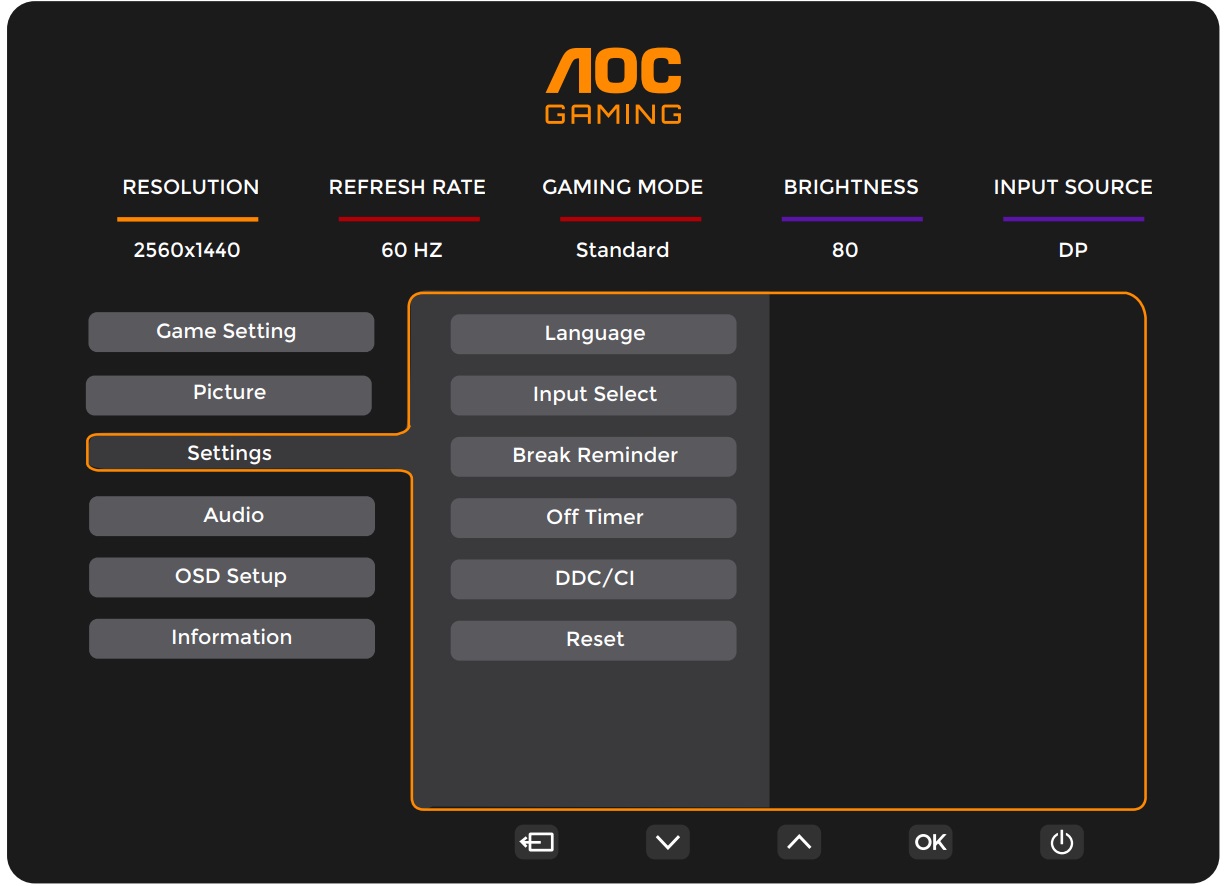Open the Audio menu
1227x886 pixels.
coord(232,516)
